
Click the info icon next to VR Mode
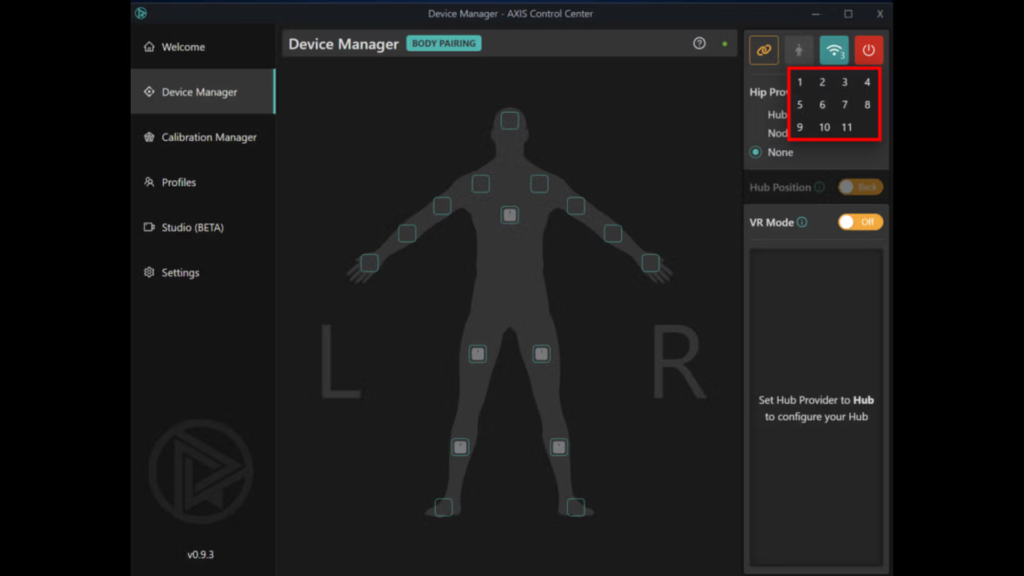[x=802, y=222]
